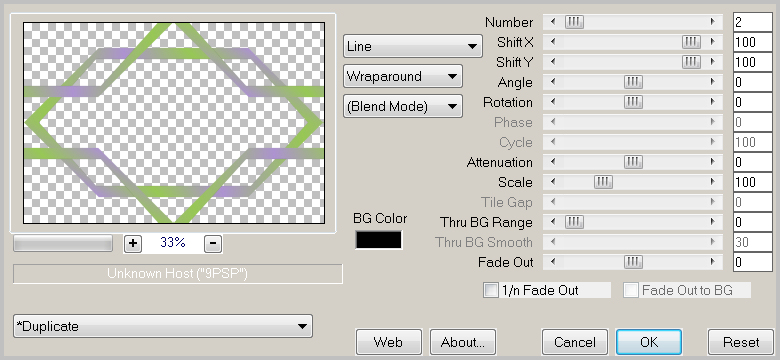Click the Scale slider right arrow
This screenshot has width=780, height=360.
(712, 182)
